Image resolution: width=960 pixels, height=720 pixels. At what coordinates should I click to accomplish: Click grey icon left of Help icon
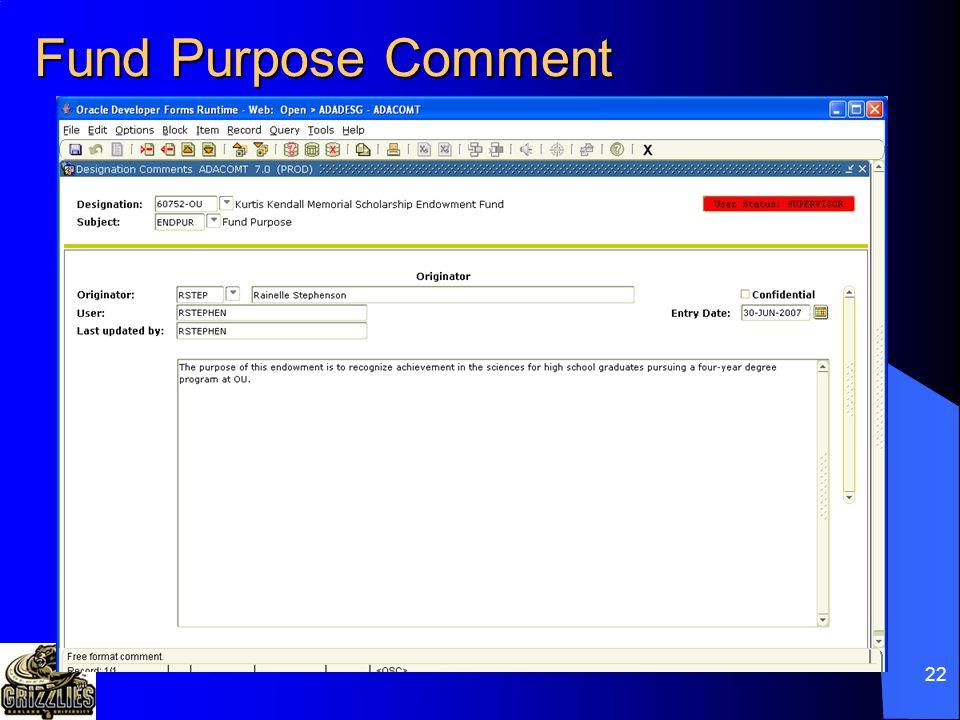(x=587, y=149)
